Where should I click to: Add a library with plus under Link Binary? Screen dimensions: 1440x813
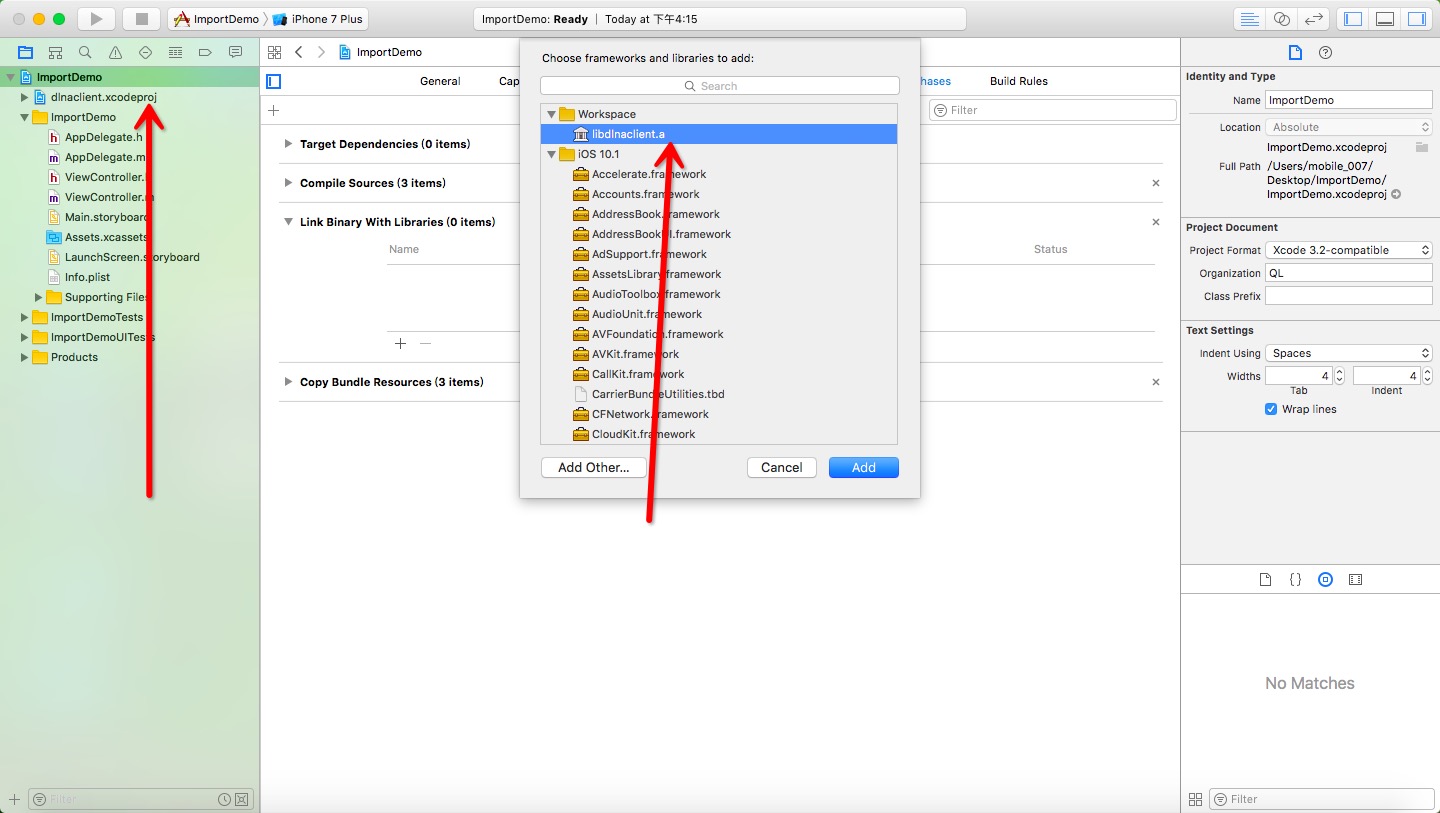click(x=400, y=343)
